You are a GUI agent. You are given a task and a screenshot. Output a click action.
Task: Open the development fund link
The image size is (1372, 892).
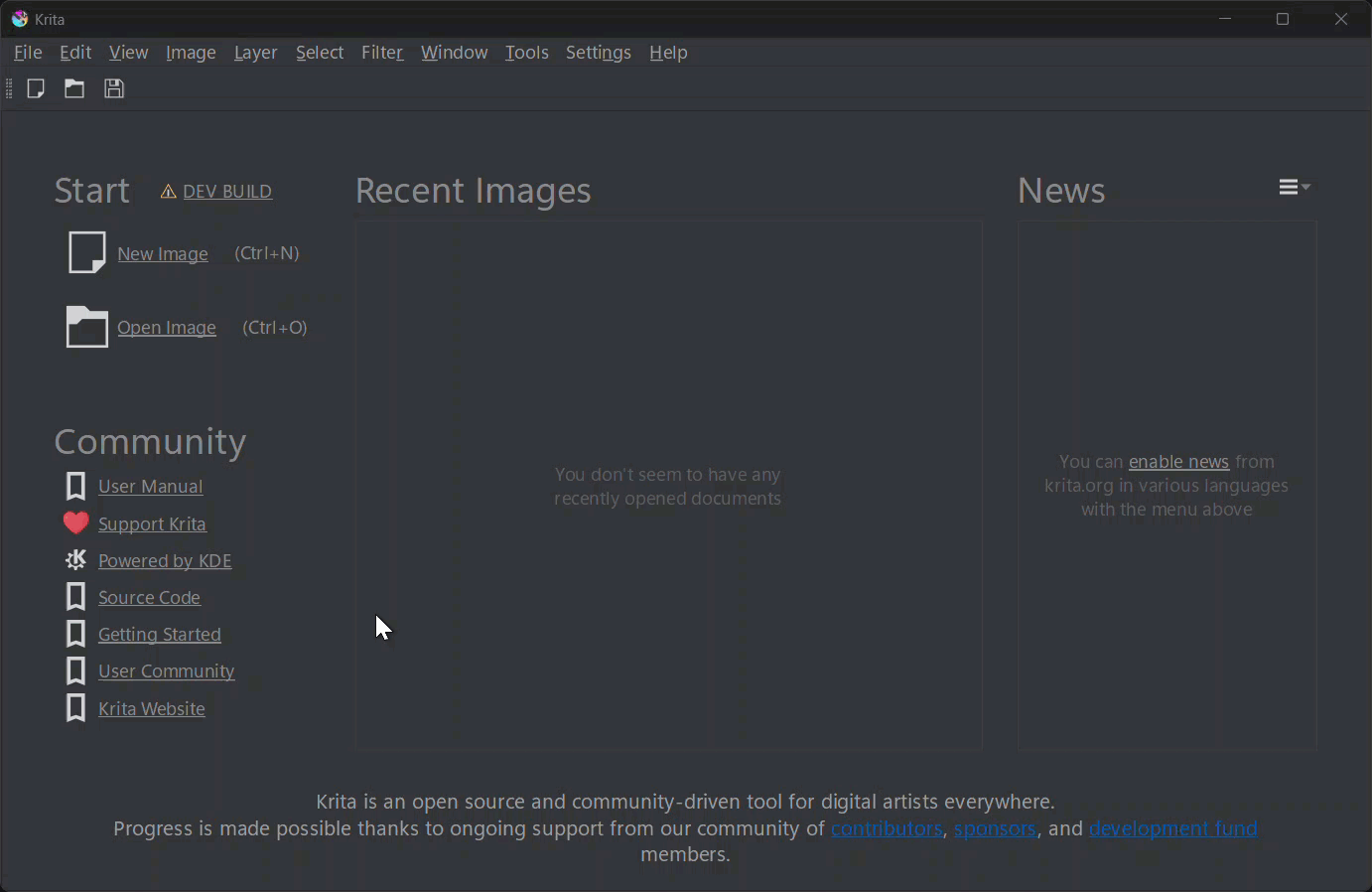pyautogui.click(x=1172, y=828)
